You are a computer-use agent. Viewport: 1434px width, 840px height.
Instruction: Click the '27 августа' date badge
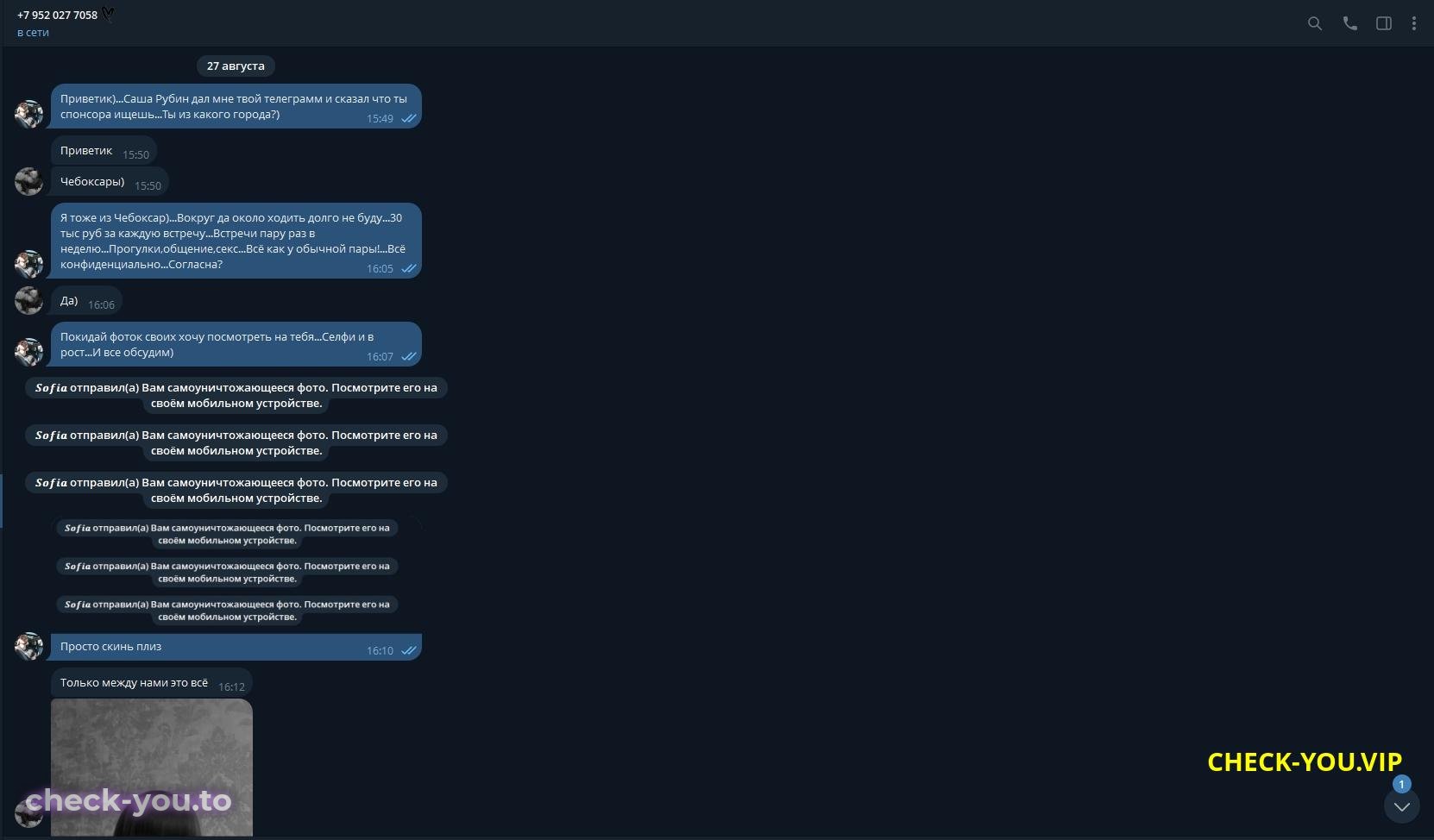(x=236, y=66)
